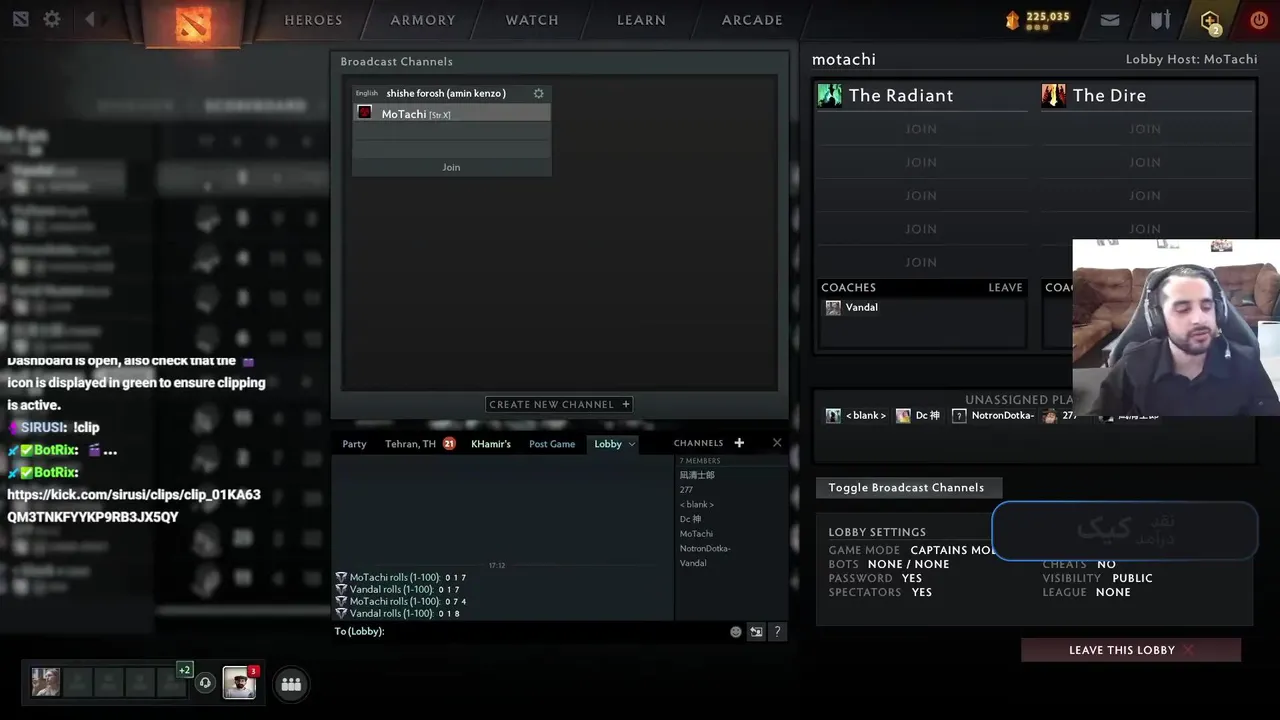Open the friends list people icon
Image resolution: width=1280 pixels, height=720 pixels.
[291, 684]
